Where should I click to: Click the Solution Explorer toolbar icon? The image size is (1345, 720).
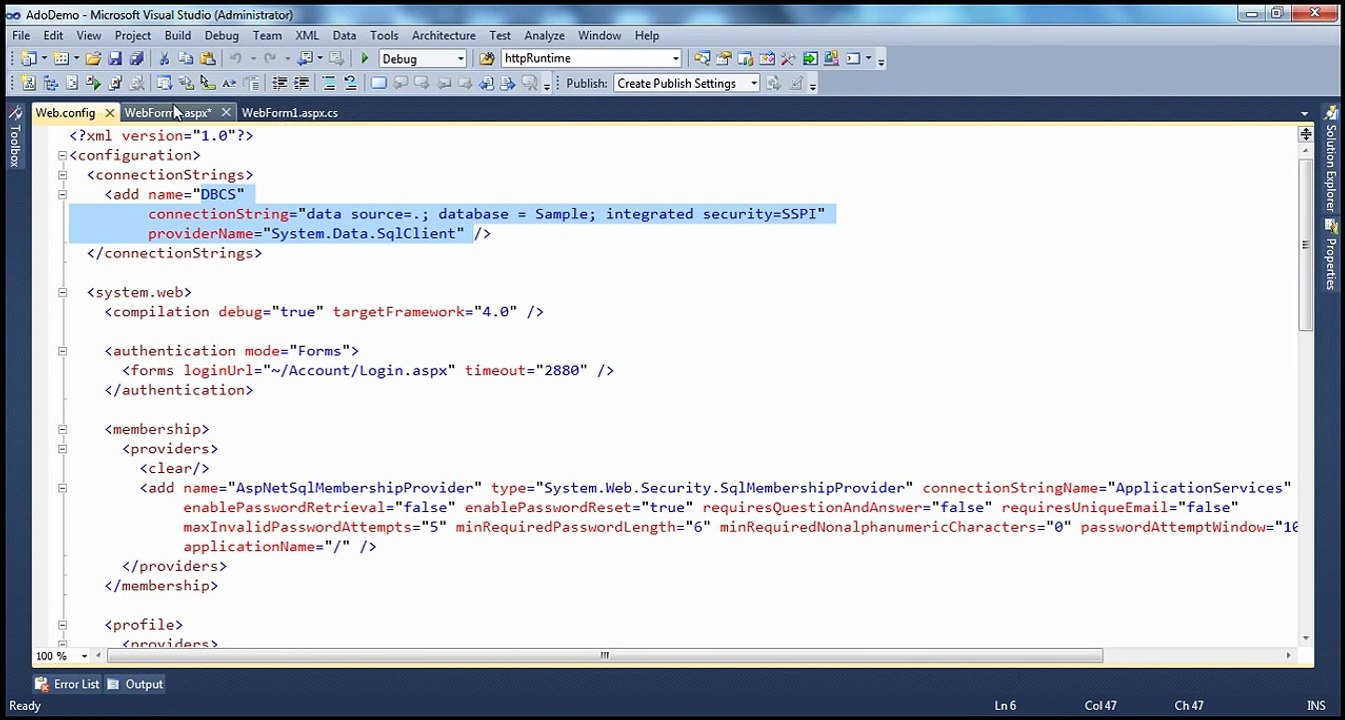tap(701, 59)
